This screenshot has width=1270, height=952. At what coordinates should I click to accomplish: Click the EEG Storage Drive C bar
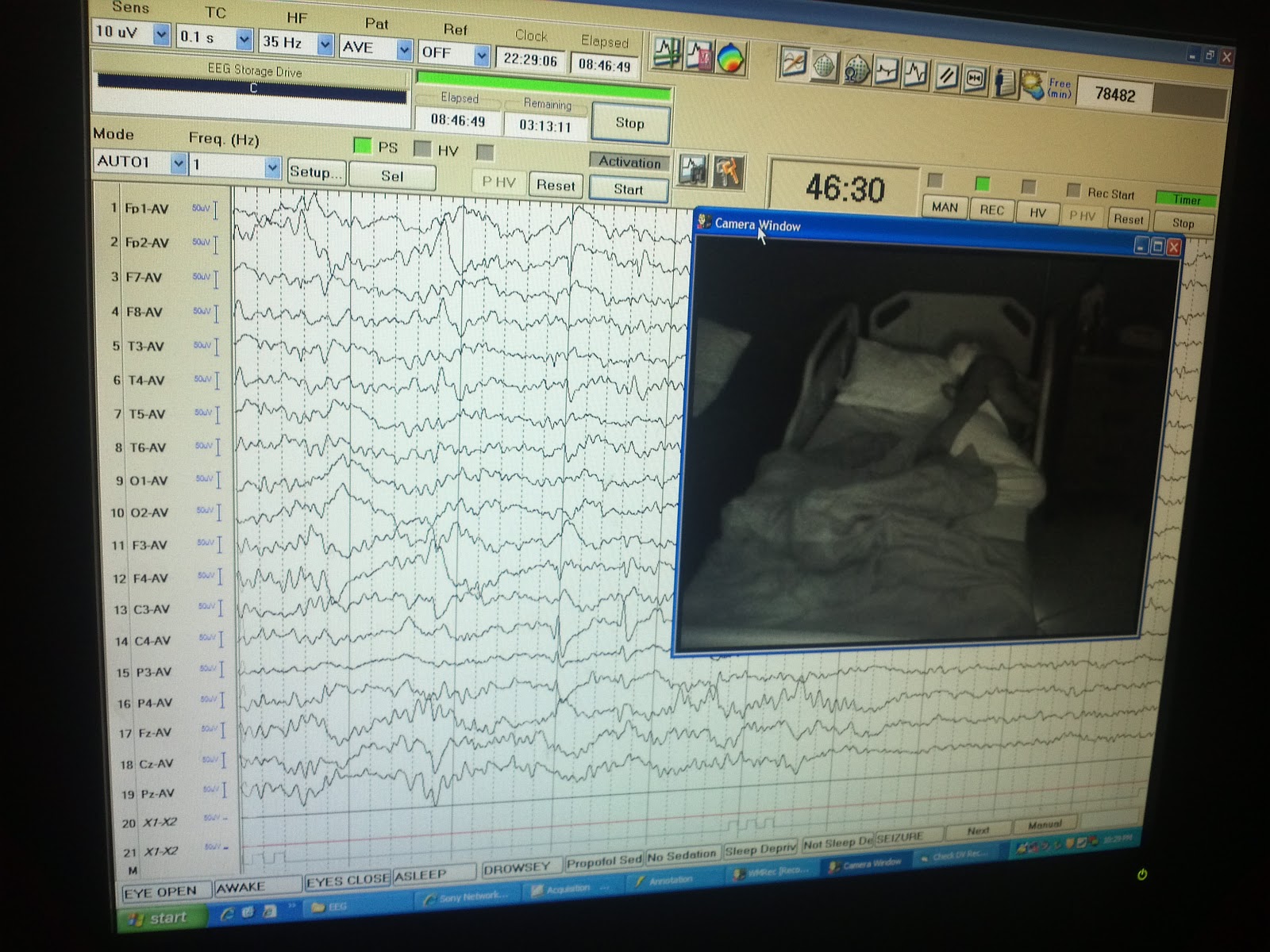tap(252, 88)
